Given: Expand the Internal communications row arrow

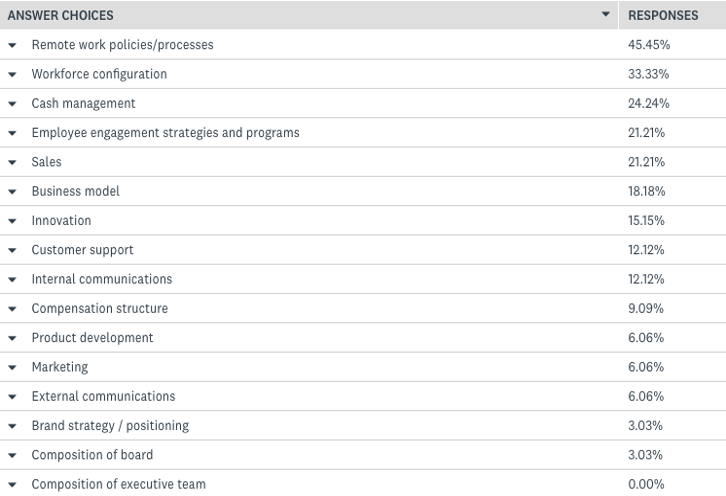Looking at the screenshot, I should [x=12, y=279].
